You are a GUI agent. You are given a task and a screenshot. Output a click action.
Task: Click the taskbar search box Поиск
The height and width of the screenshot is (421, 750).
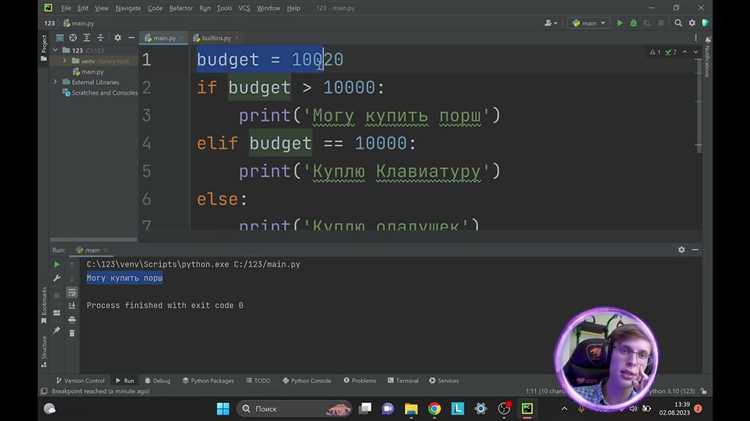click(294, 409)
